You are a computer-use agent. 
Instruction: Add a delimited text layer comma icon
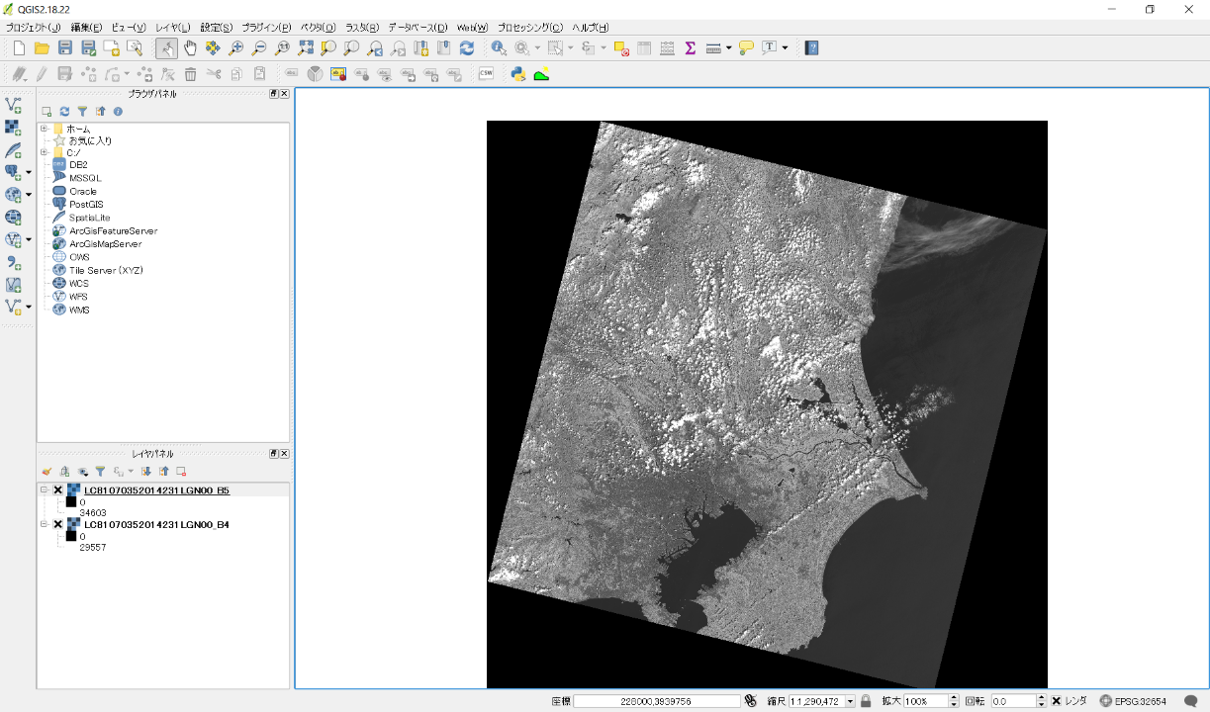click(13, 262)
